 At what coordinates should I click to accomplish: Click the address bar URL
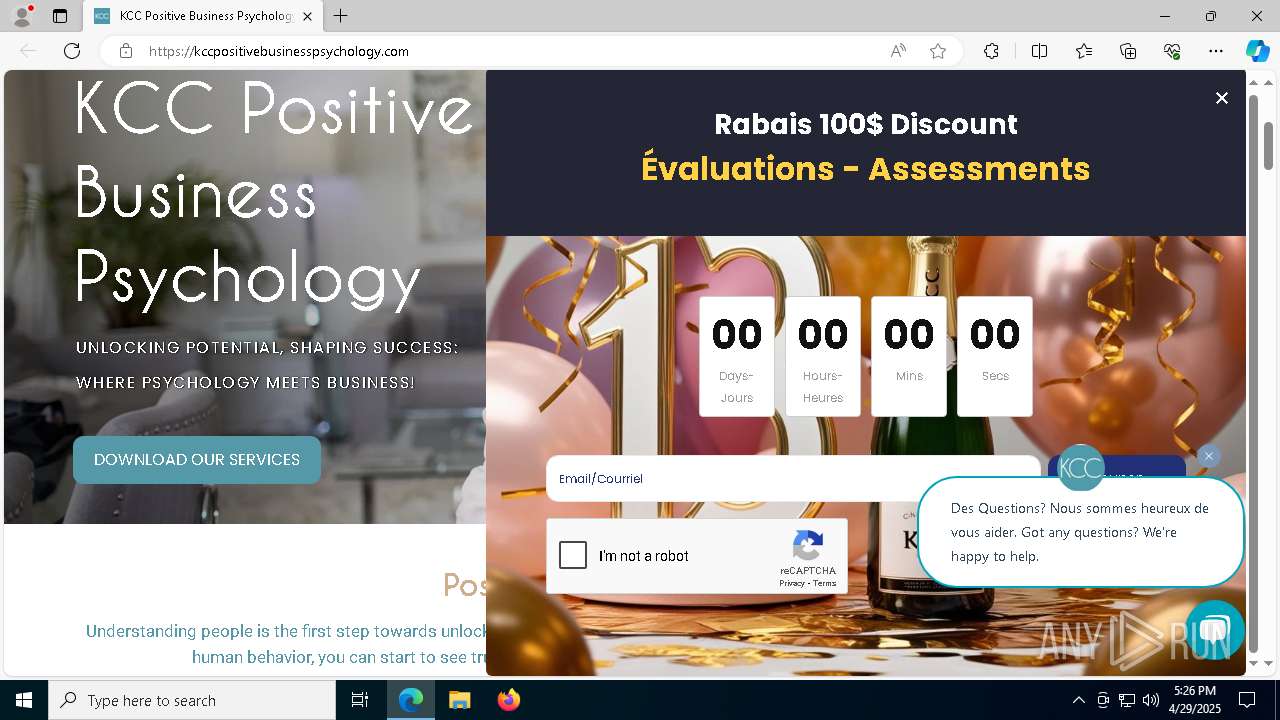coord(279,51)
